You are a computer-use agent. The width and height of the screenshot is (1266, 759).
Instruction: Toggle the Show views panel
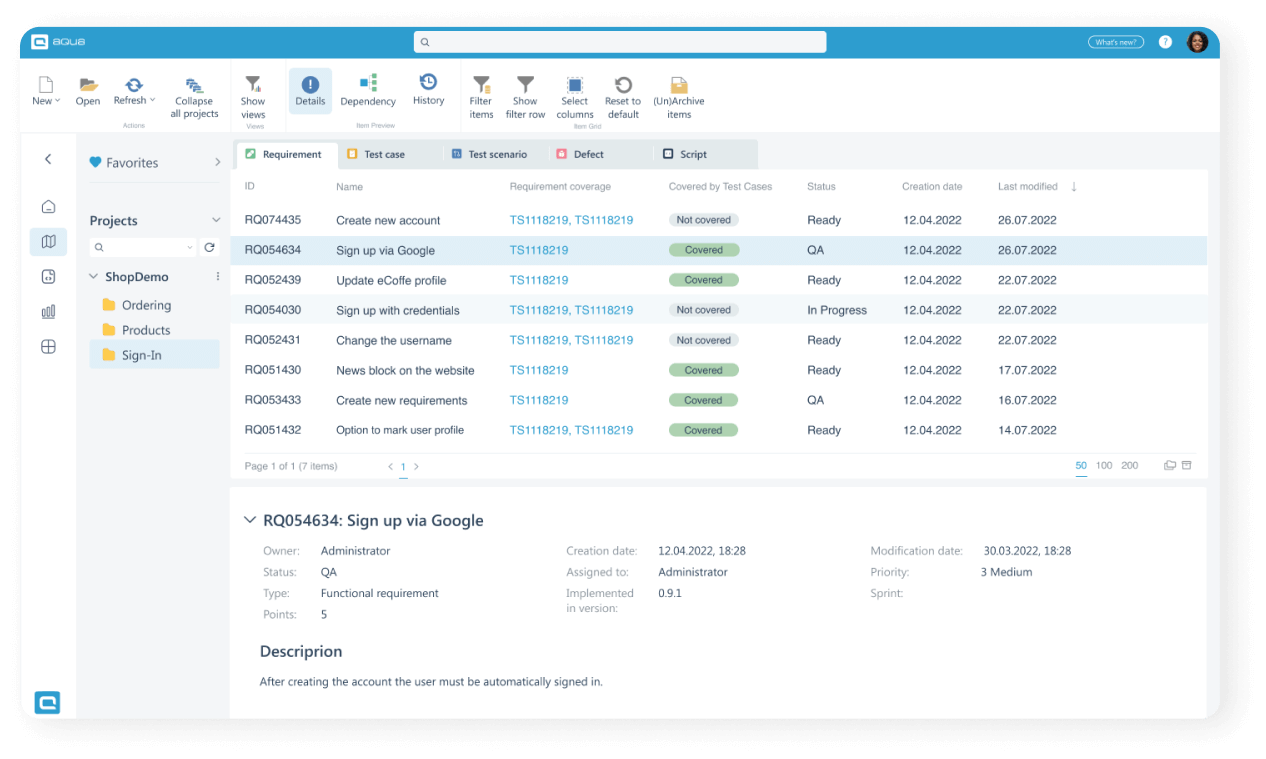click(x=253, y=86)
